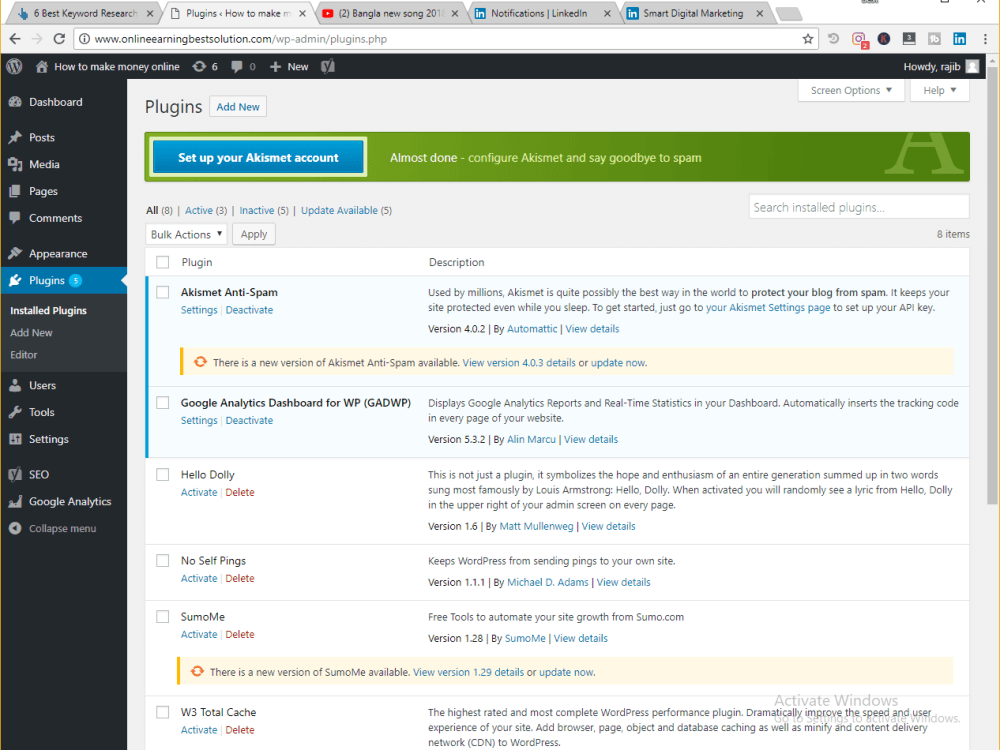
Task: Click the update icon in SumoMe notice
Action: tap(197, 671)
